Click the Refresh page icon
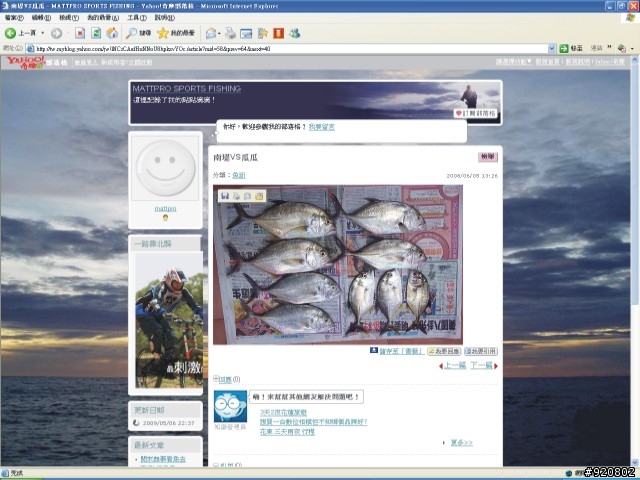 point(96,33)
